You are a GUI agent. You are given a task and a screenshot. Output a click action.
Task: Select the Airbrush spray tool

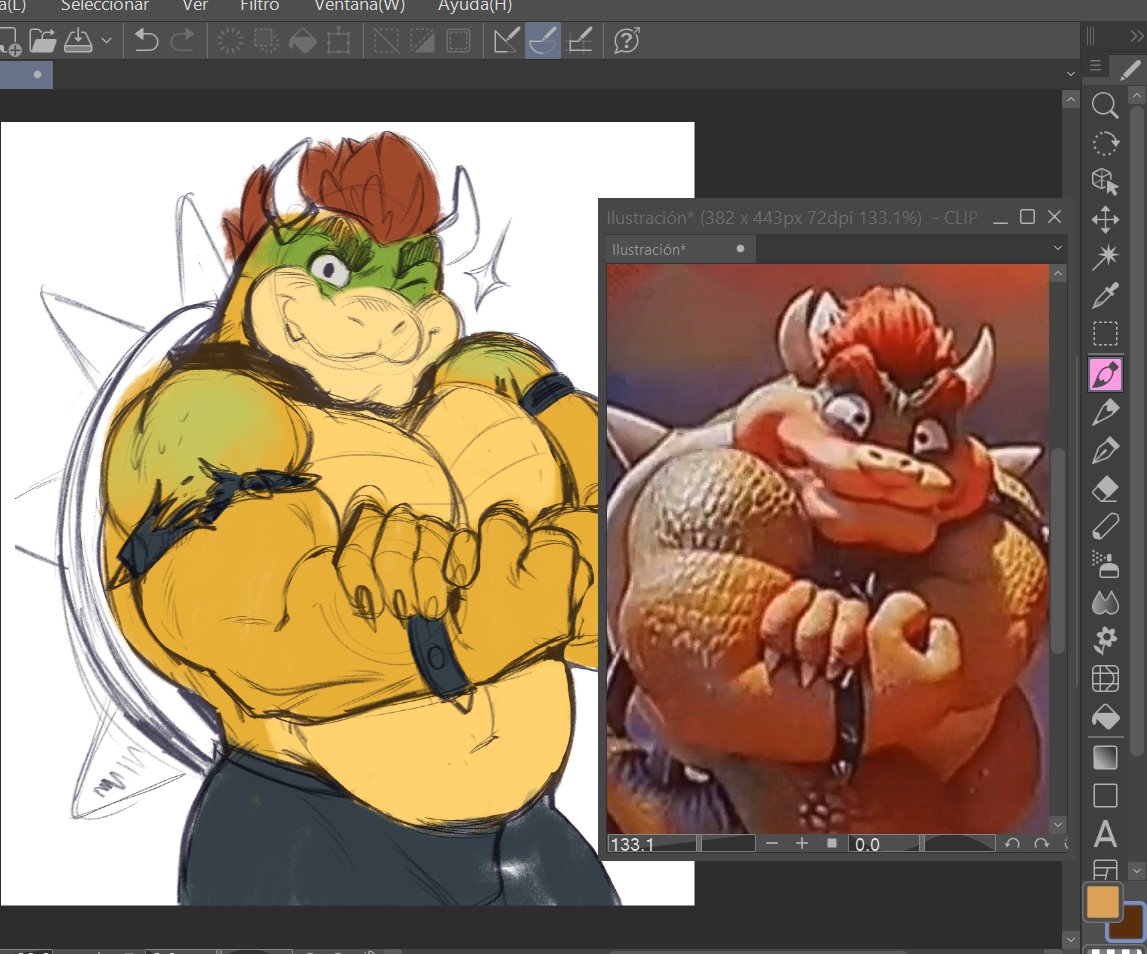click(x=1105, y=565)
